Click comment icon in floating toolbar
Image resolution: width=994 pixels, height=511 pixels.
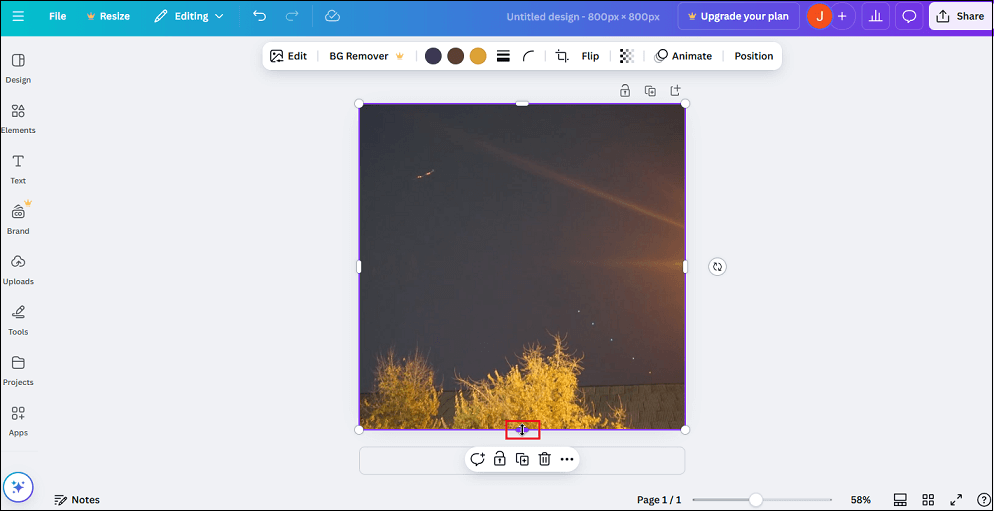(477, 459)
